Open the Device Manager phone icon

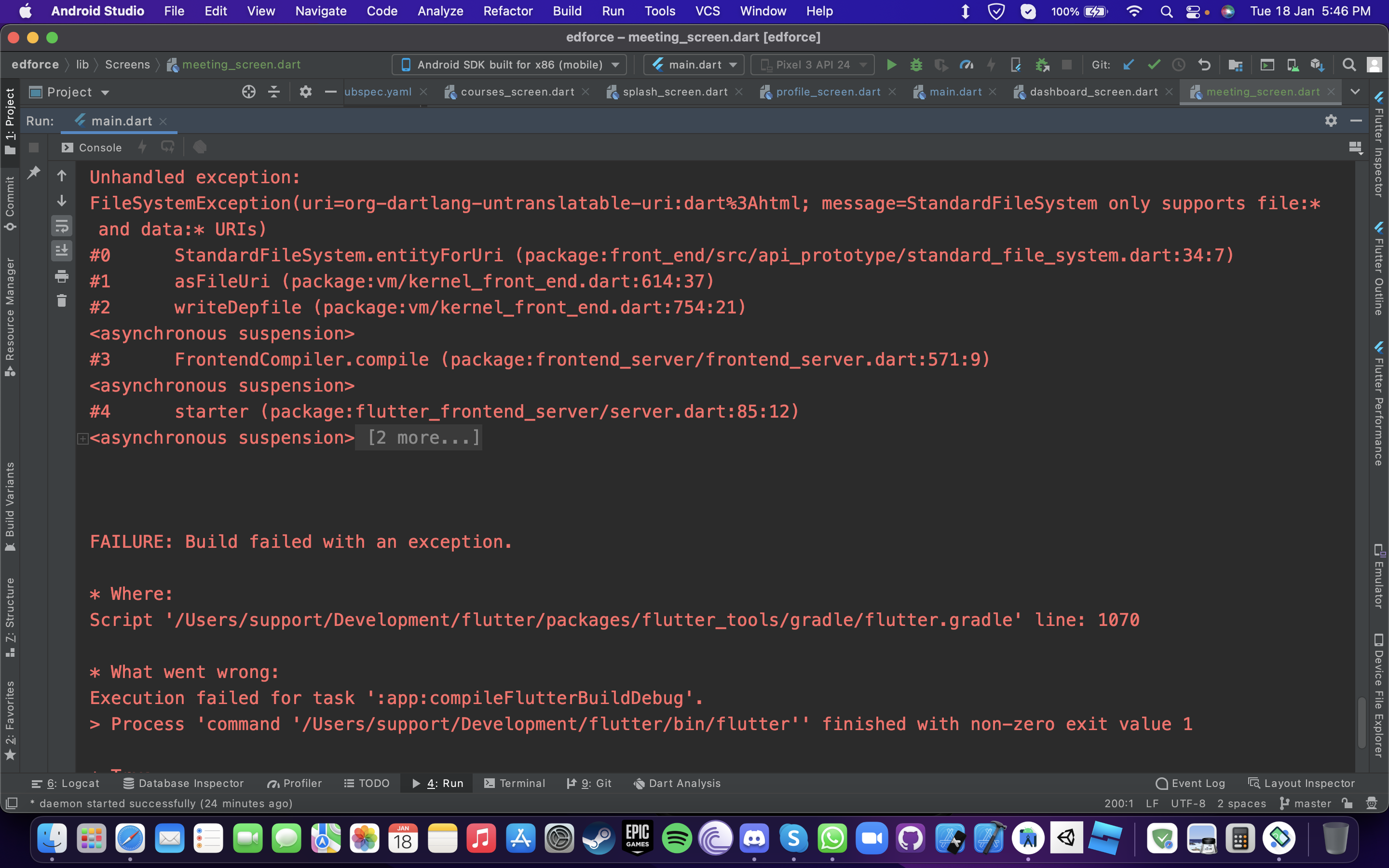tap(1293, 64)
